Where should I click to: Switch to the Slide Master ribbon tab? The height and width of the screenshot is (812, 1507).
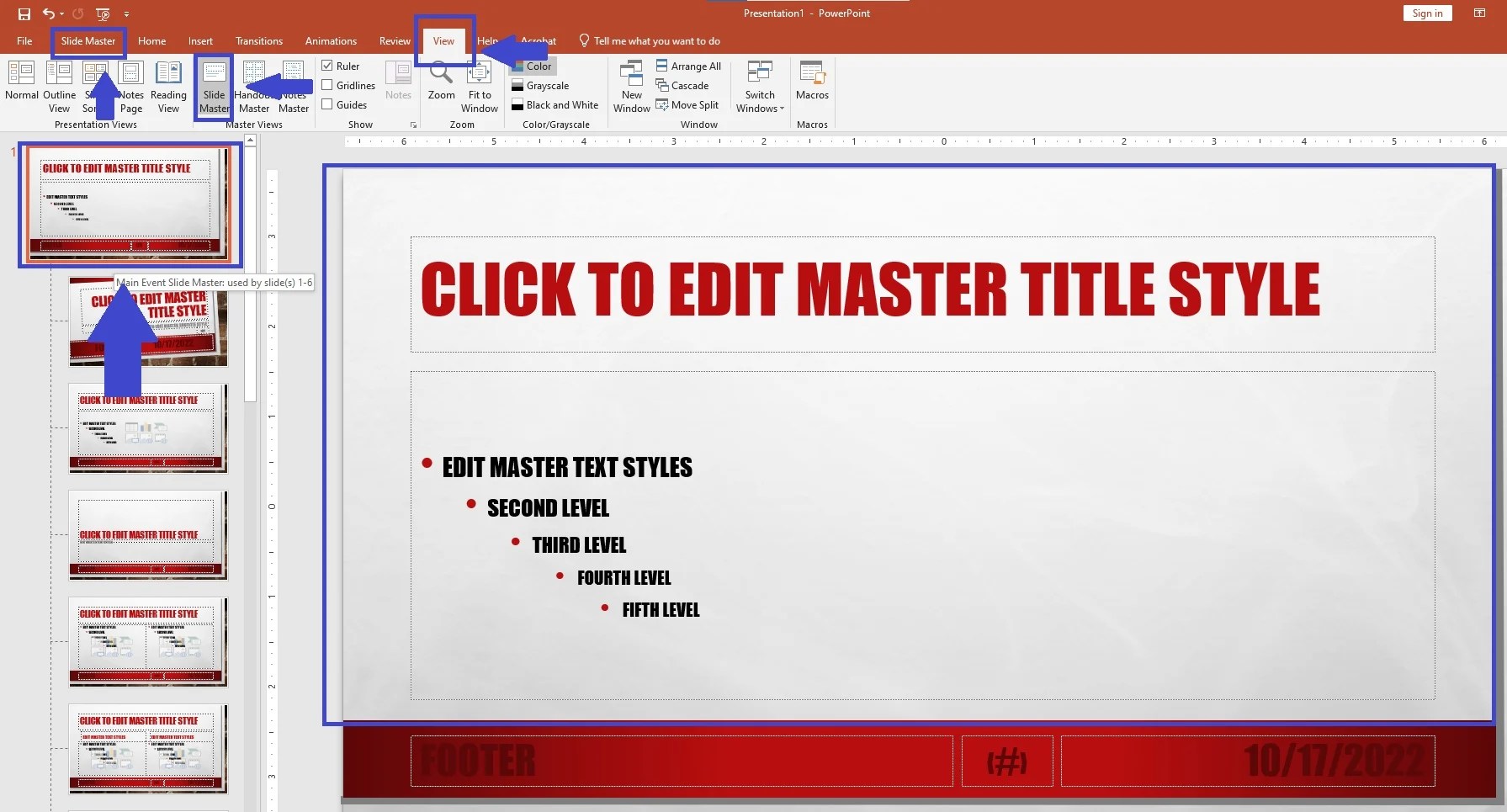[88, 40]
